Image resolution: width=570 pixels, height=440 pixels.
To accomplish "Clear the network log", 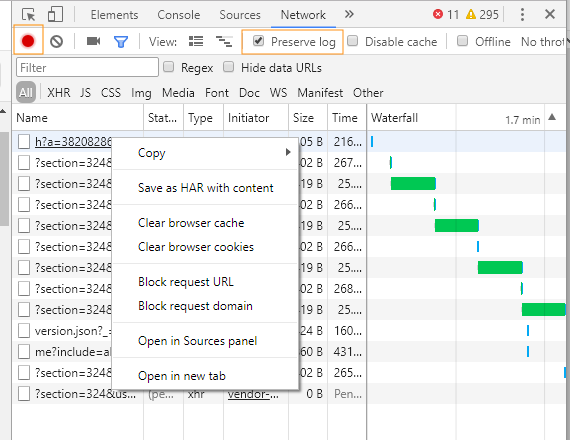I will pyautogui.click(x=56, y=41).
